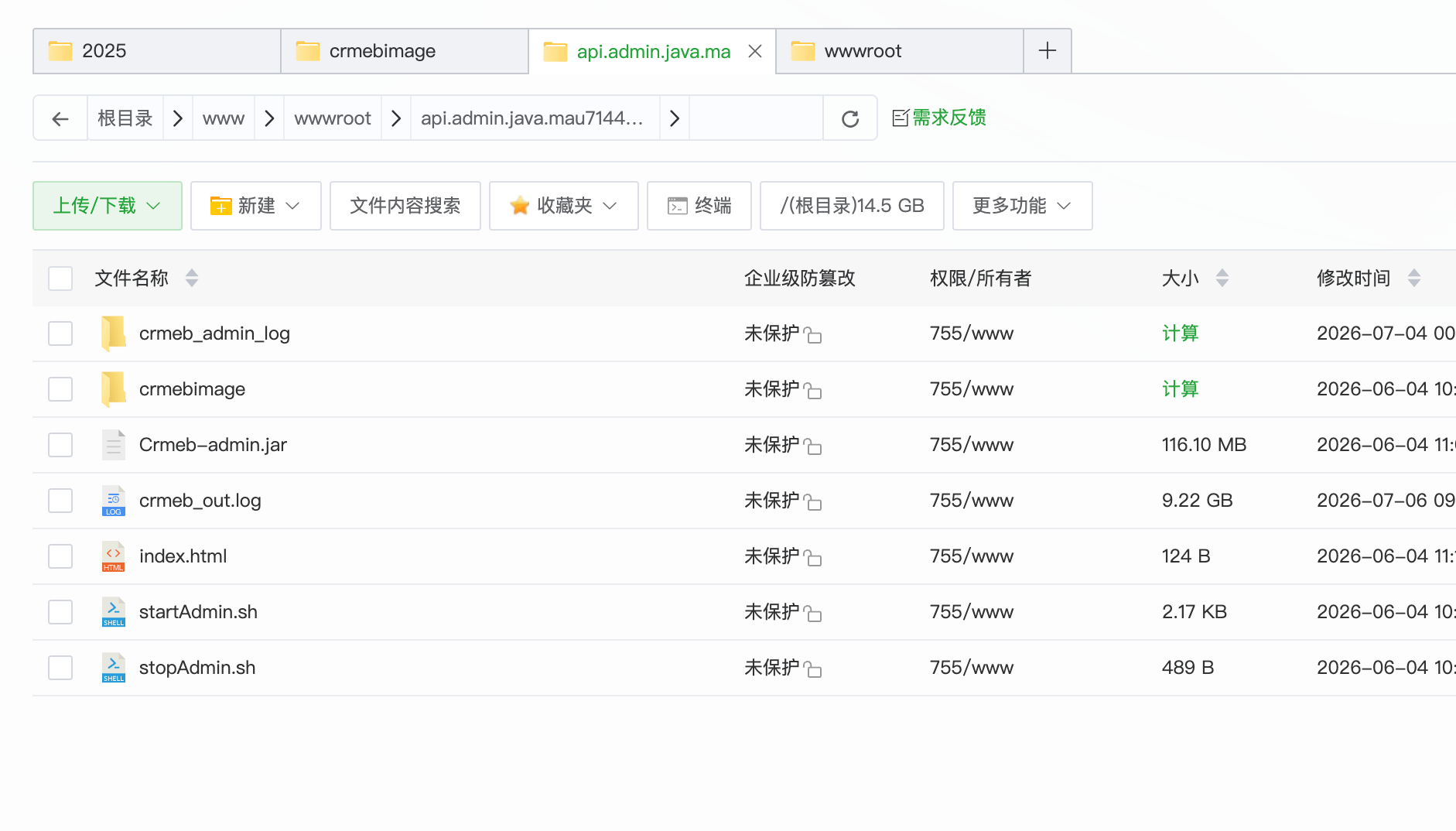
Task: Select the stopAdmin.sh row checkbox
Action: [60, 668]
